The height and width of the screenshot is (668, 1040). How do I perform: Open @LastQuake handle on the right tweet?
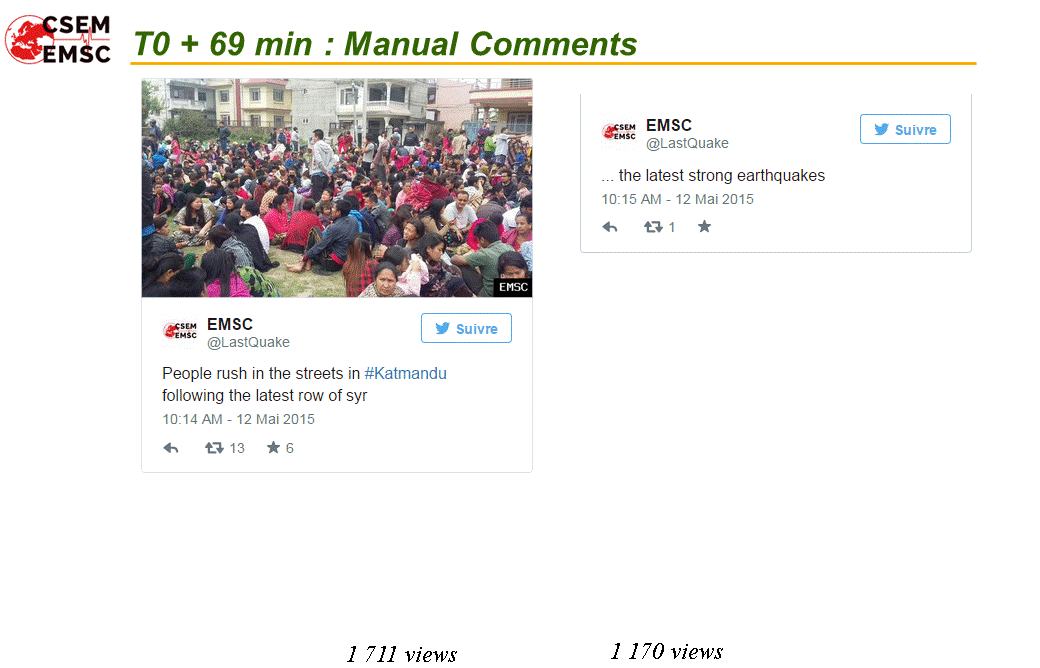pos(687,143)
